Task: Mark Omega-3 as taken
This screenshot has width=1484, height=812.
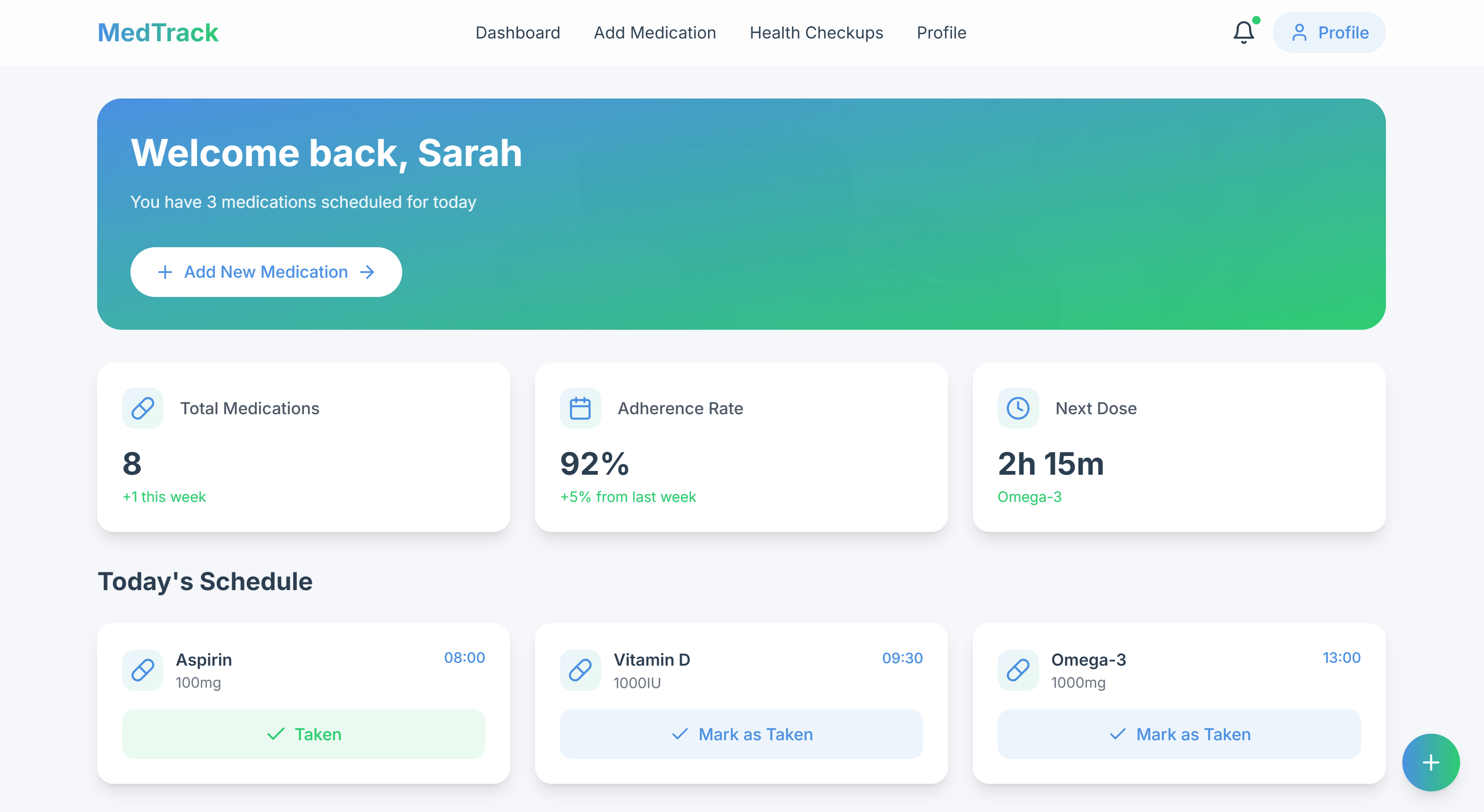Action: [x=1178, y=734]
